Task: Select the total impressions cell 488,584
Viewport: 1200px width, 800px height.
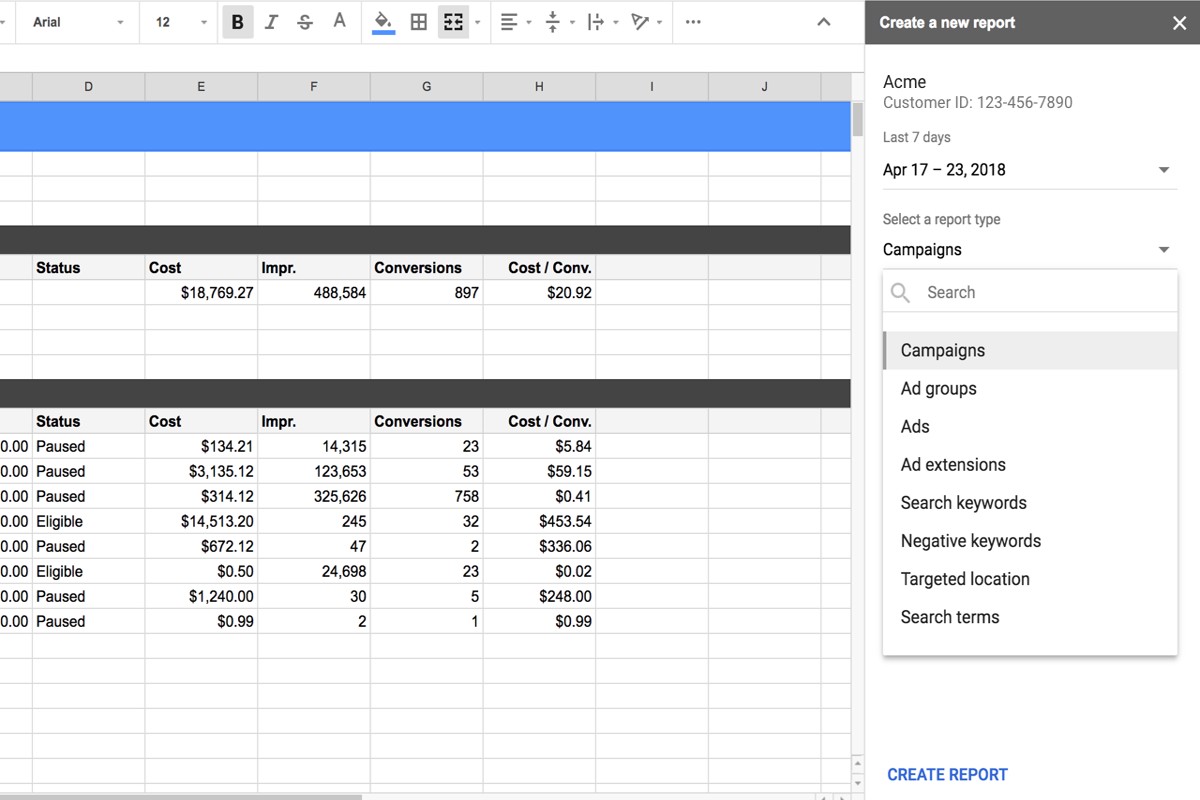Action: tap(314, 293)
